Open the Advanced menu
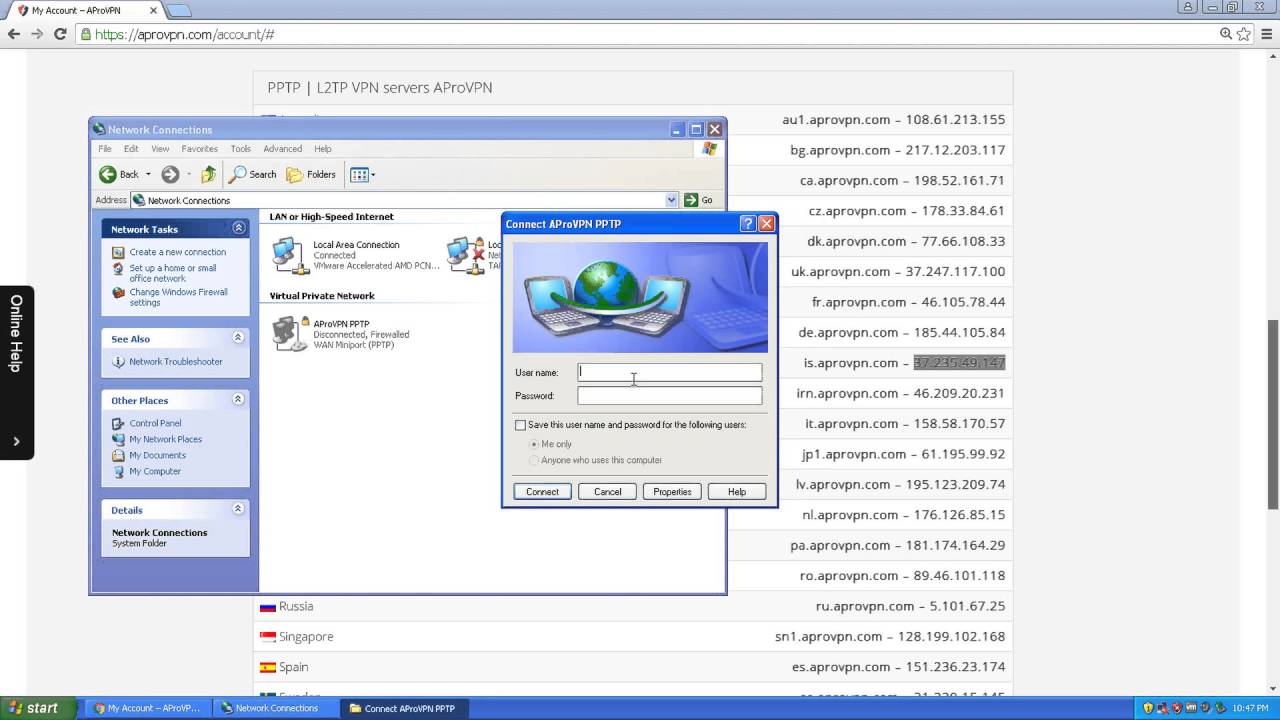The height and width of the screenshot is (720, 1280). click(x=283, y=149)
